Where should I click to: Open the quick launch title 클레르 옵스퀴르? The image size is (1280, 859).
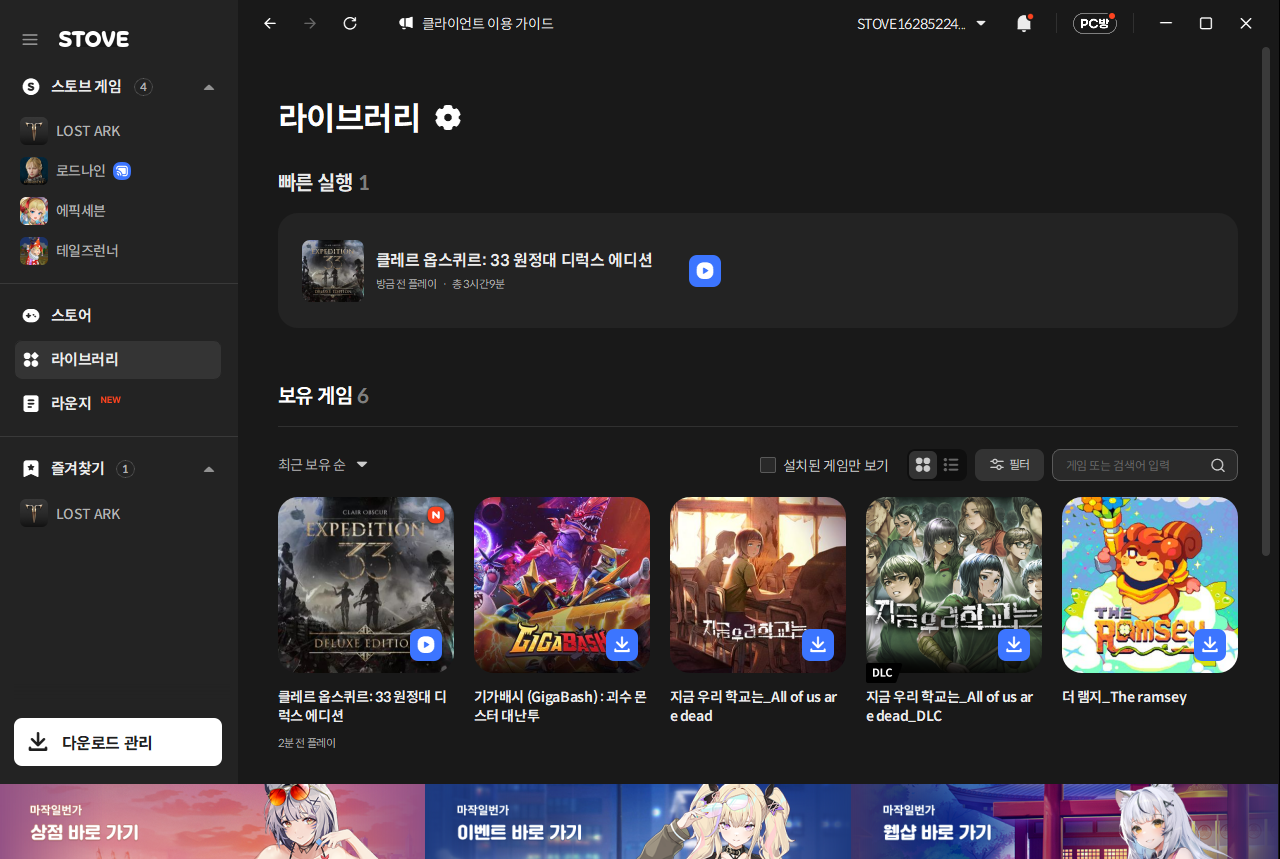(514, 260)
